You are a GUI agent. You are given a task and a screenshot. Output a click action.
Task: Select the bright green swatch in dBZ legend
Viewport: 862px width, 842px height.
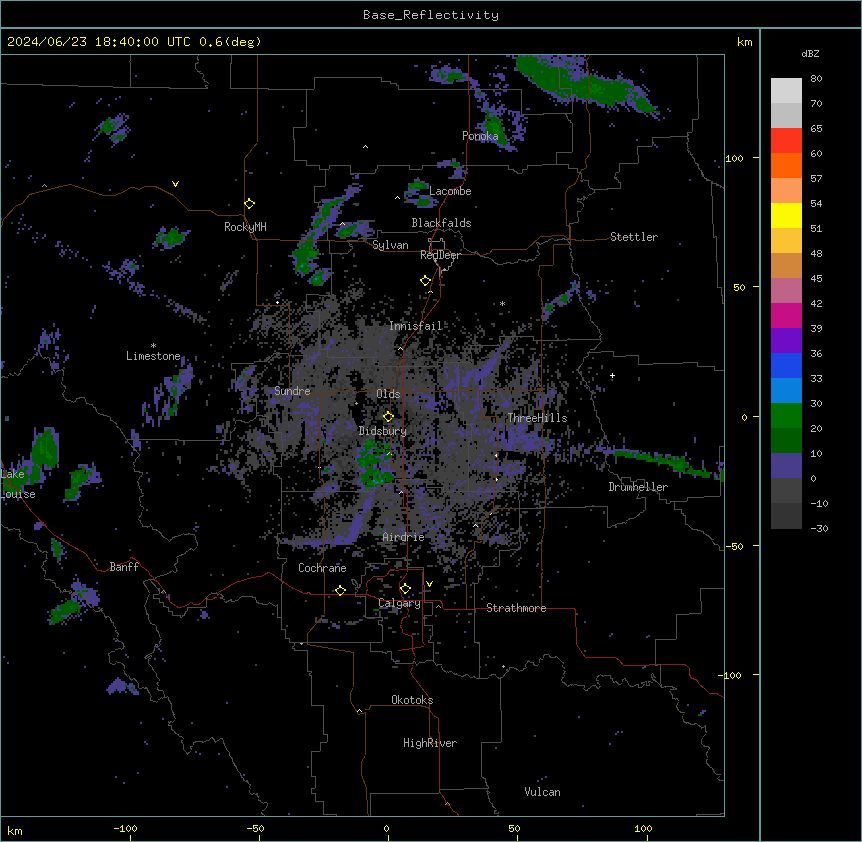pos(786,416)
